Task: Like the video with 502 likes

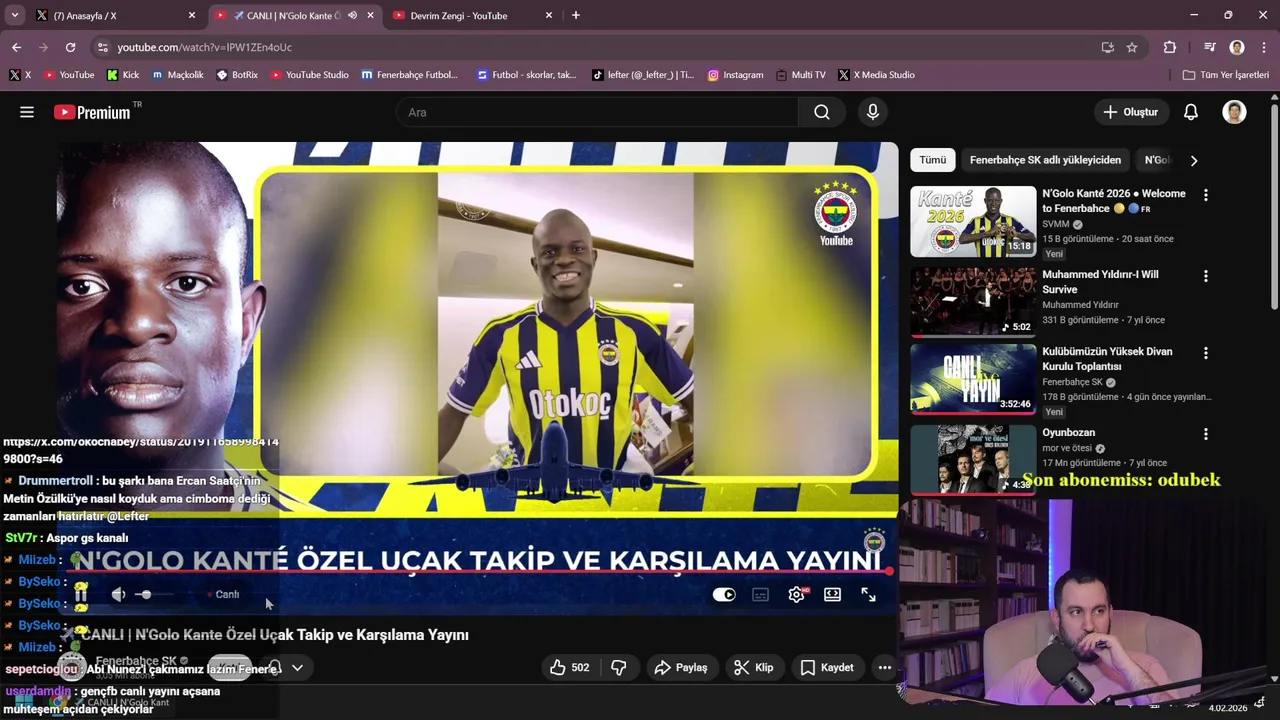Action: tap(569, 667)
